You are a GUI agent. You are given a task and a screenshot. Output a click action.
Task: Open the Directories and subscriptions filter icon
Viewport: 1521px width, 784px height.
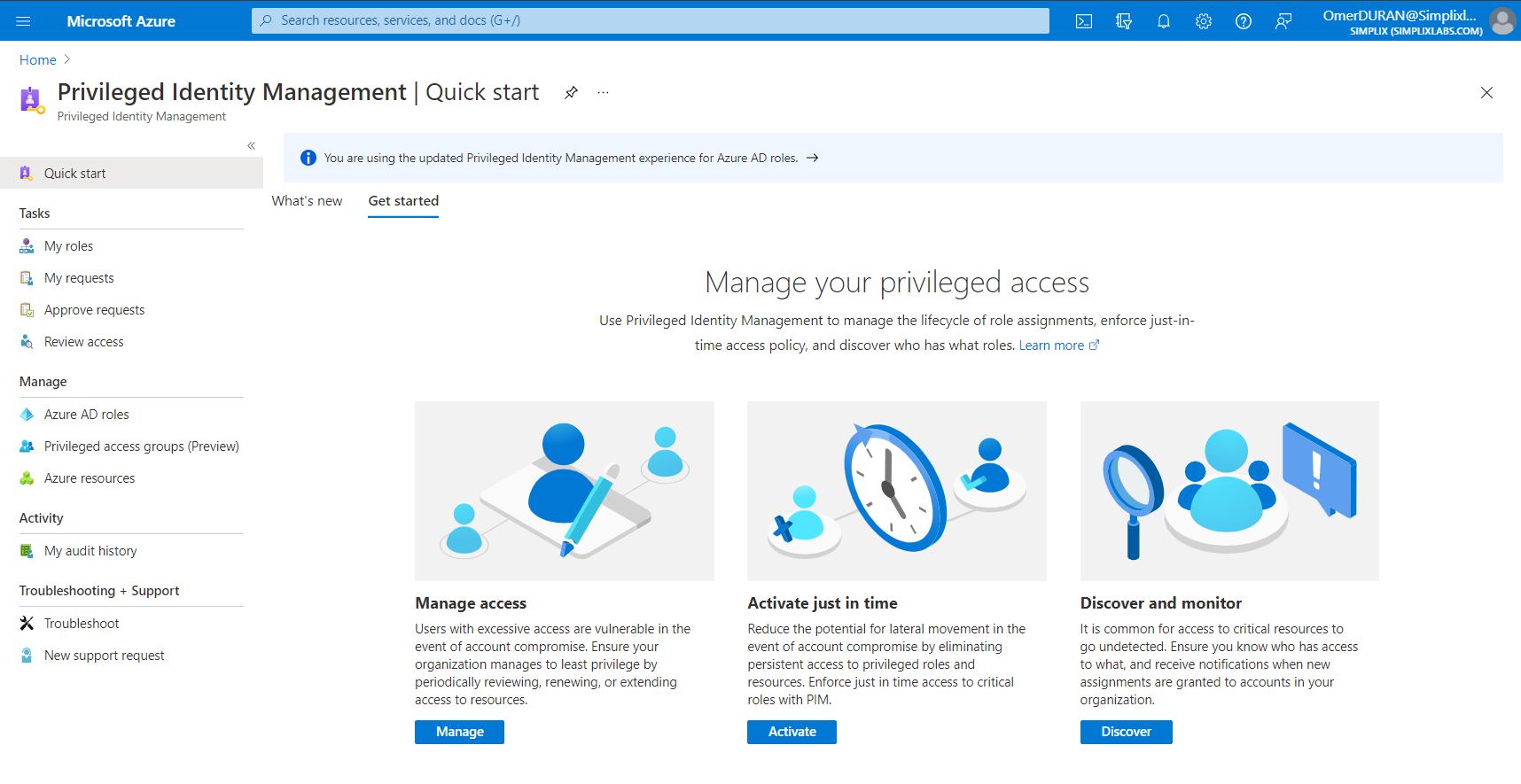[1124, 21]
